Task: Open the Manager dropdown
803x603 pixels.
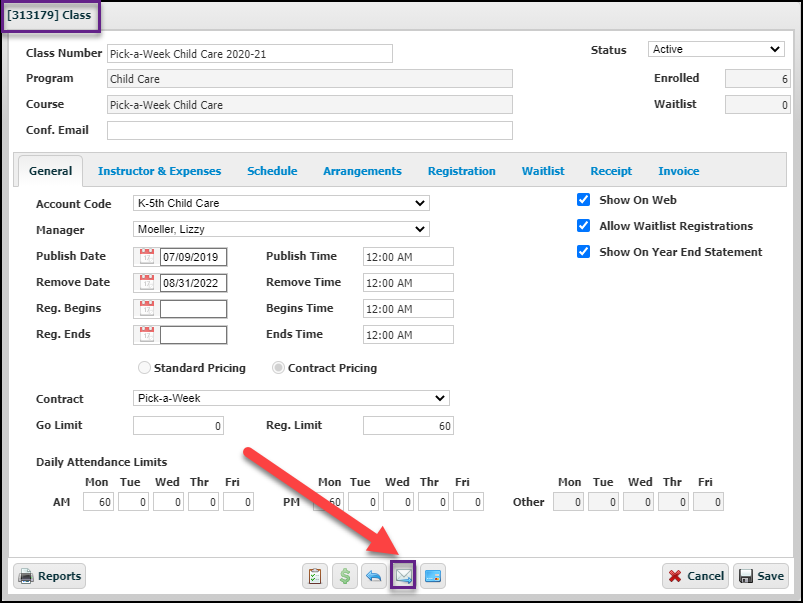Action: point(281,229)
